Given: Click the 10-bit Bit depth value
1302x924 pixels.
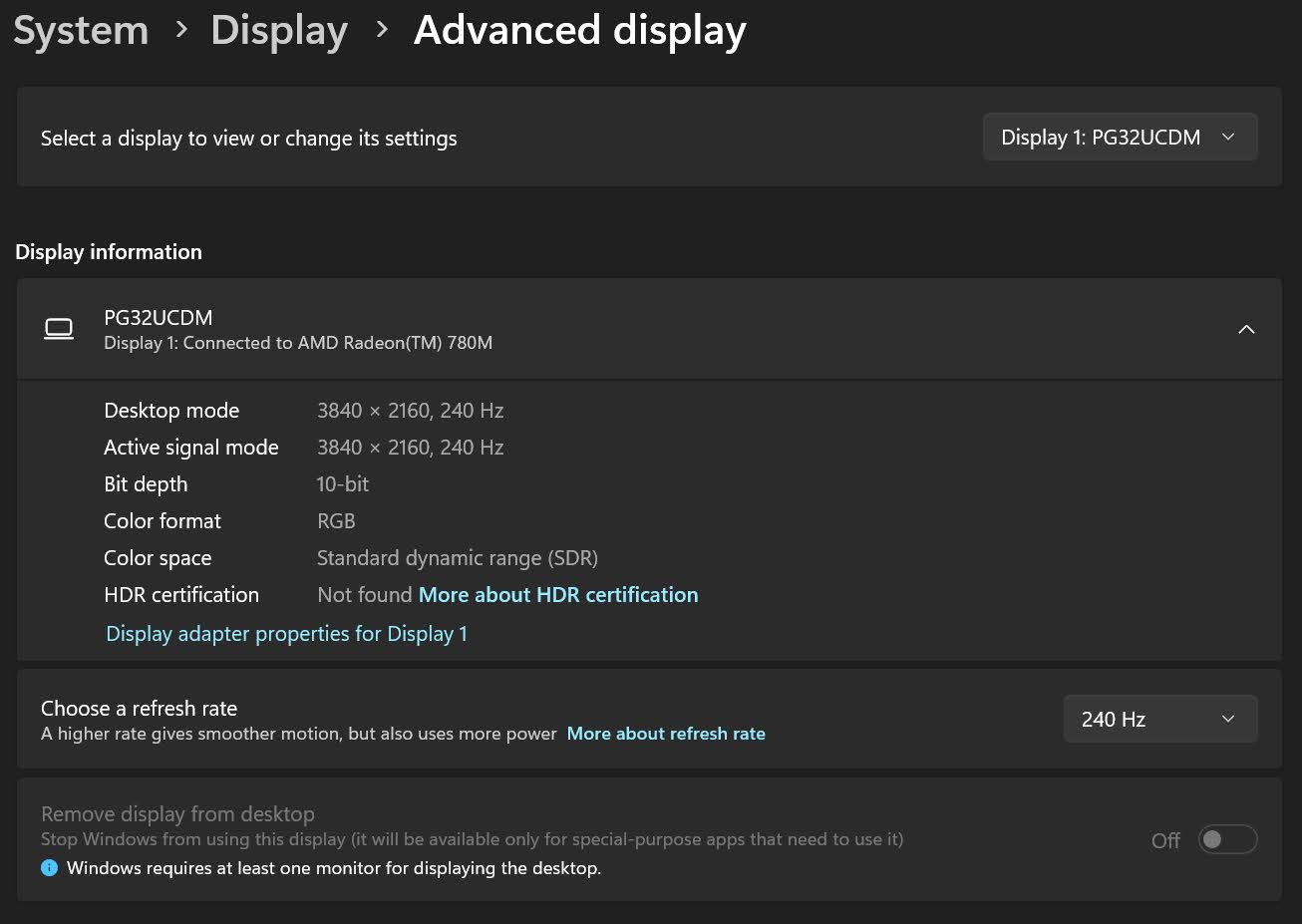Looking at the screenshot, I should point(343,484).
